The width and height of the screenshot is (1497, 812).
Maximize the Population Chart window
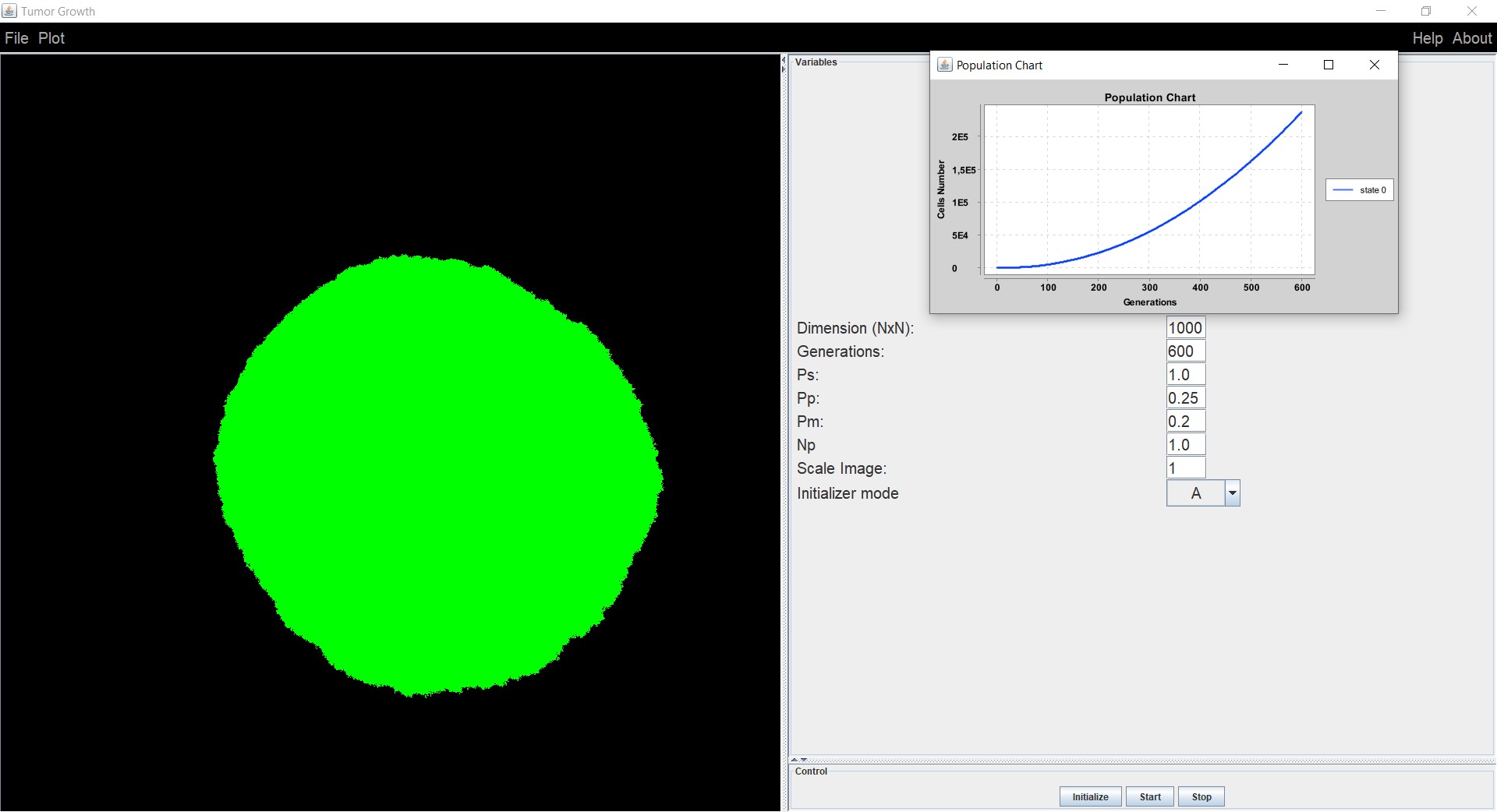[1329, 65]
